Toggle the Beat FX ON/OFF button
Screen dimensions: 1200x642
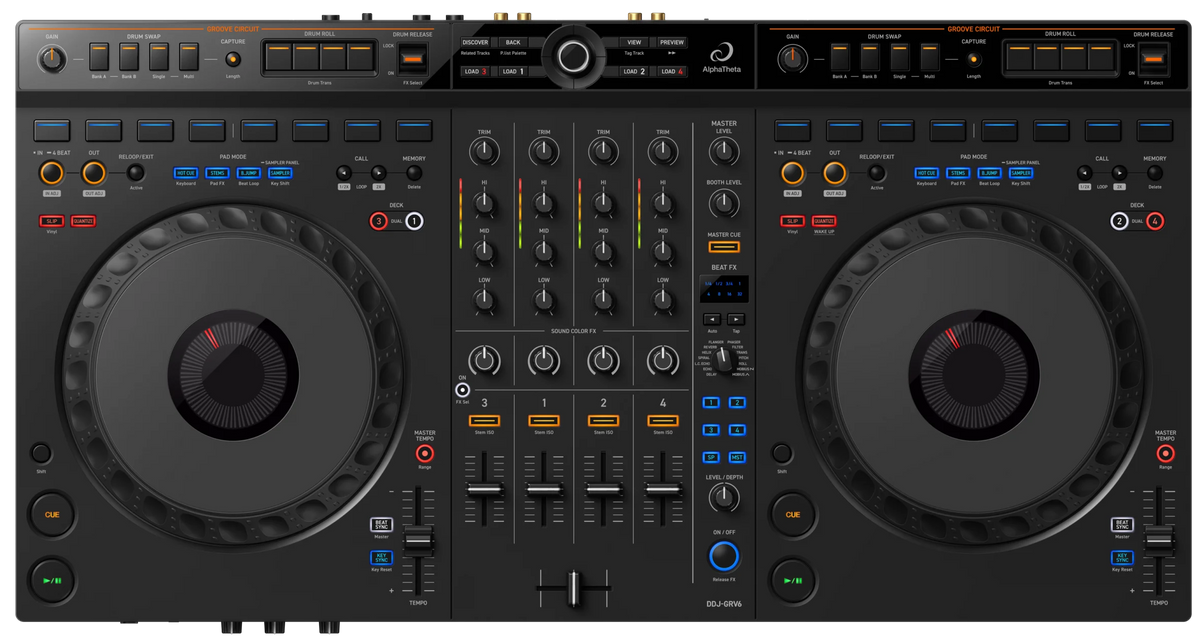[x=724, y=555]
